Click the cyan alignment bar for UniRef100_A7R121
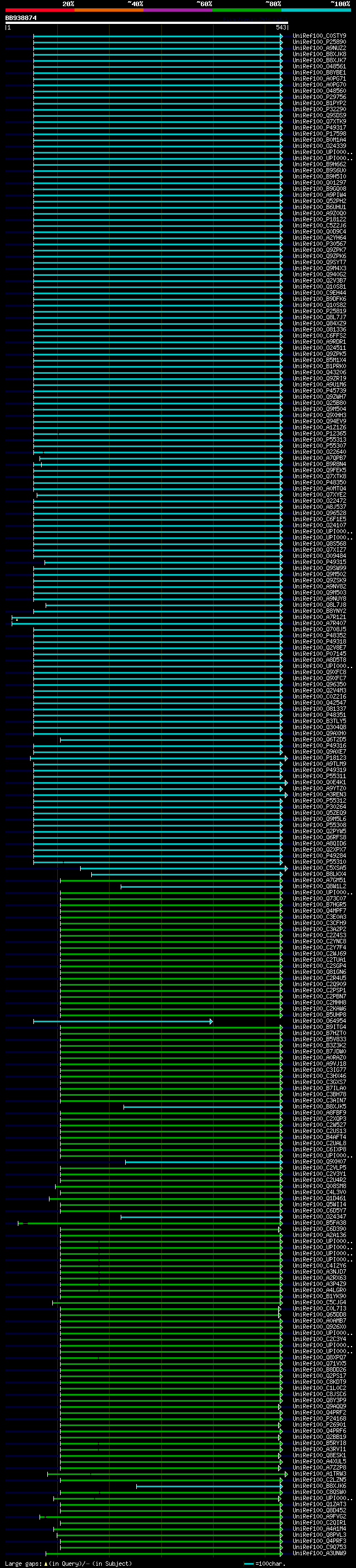The image size is (356, 1568). coord(147,617)
